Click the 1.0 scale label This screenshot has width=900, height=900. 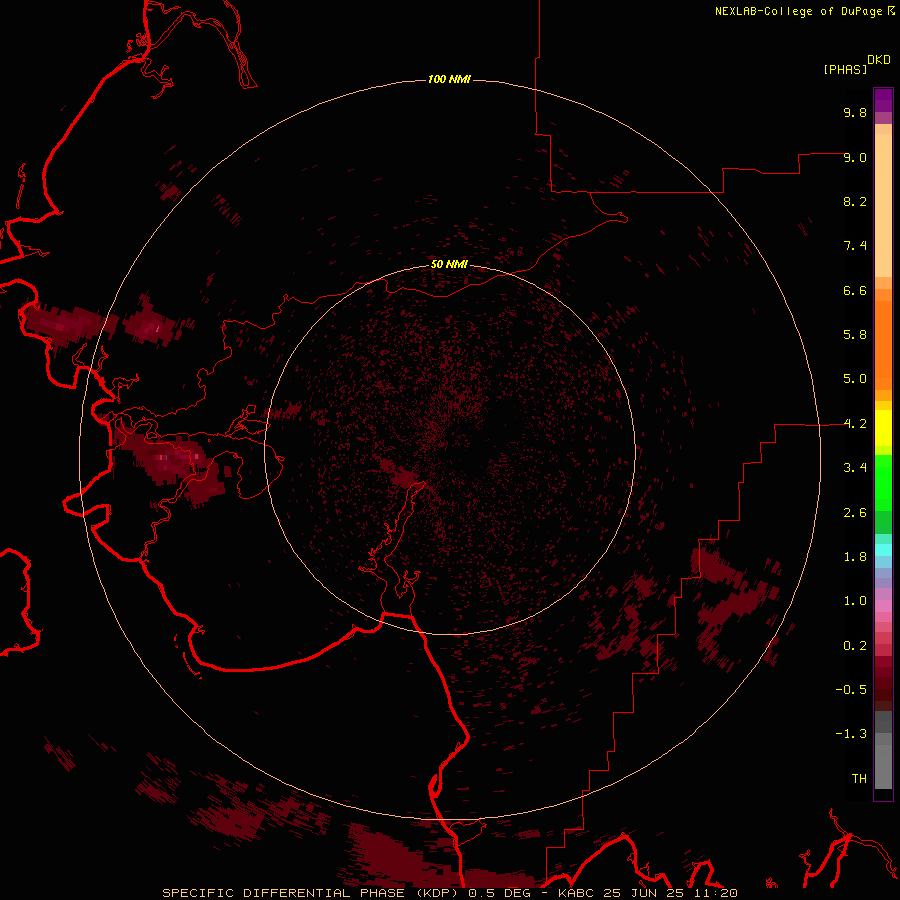pos(855,601)
